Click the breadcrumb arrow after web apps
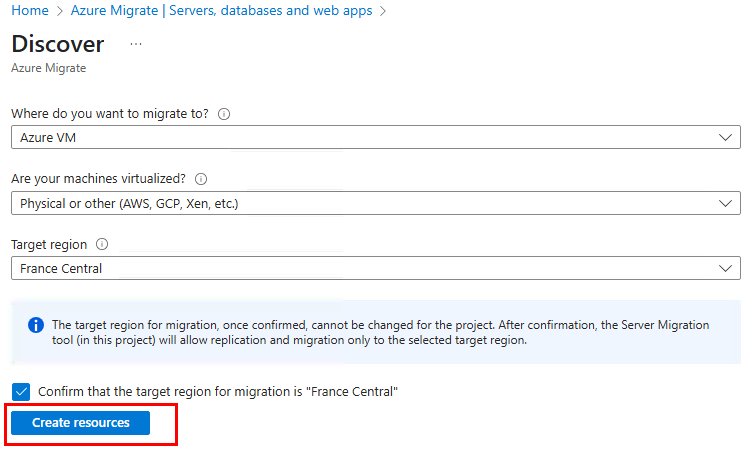Screen dimensions: 752x458 tap(383, 11)
